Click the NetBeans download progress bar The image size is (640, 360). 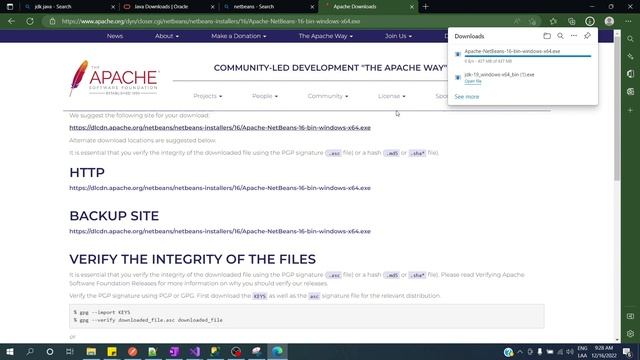pos(528,56)
